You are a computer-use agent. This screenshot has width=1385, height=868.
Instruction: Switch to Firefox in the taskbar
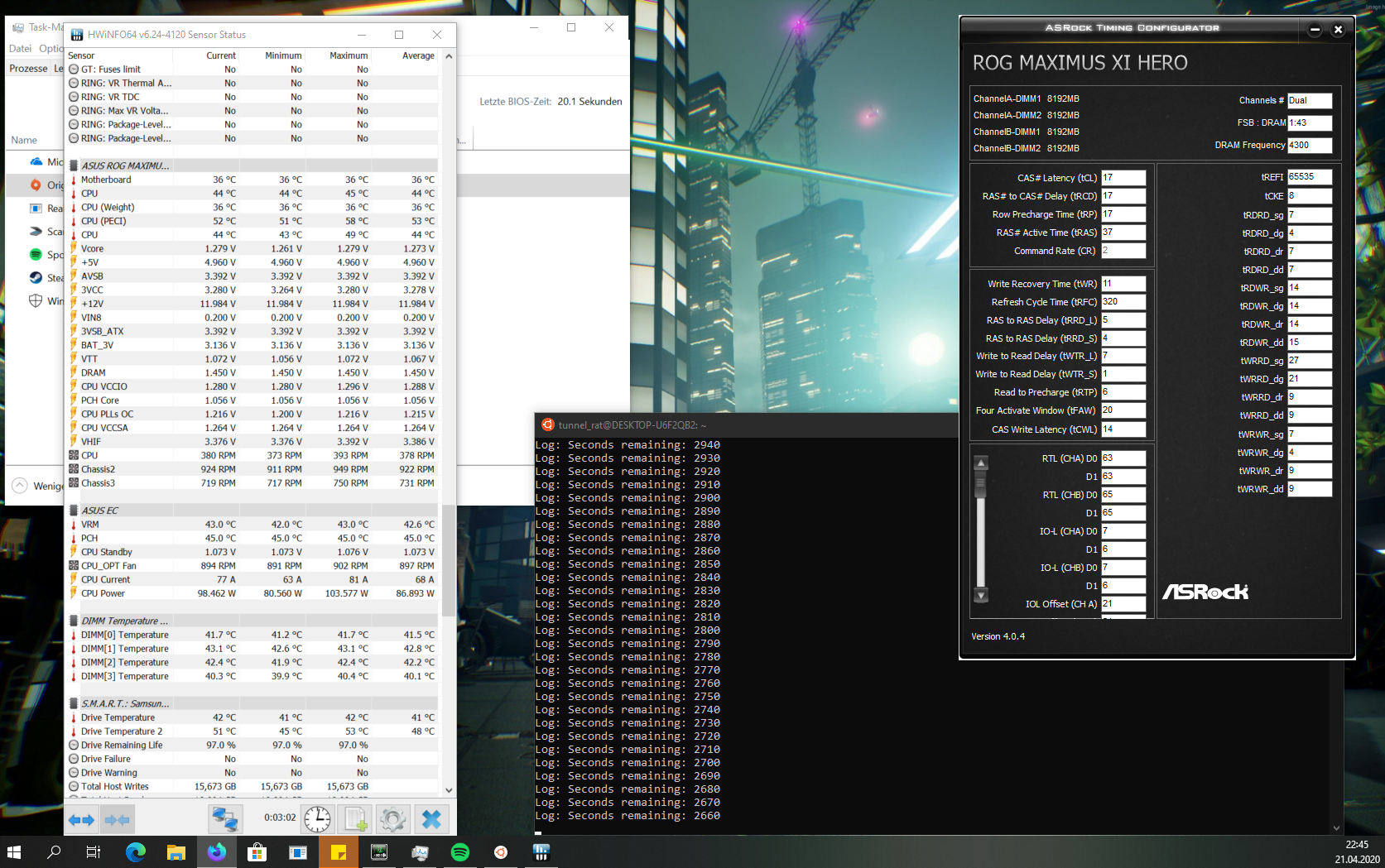coord(217,851)
